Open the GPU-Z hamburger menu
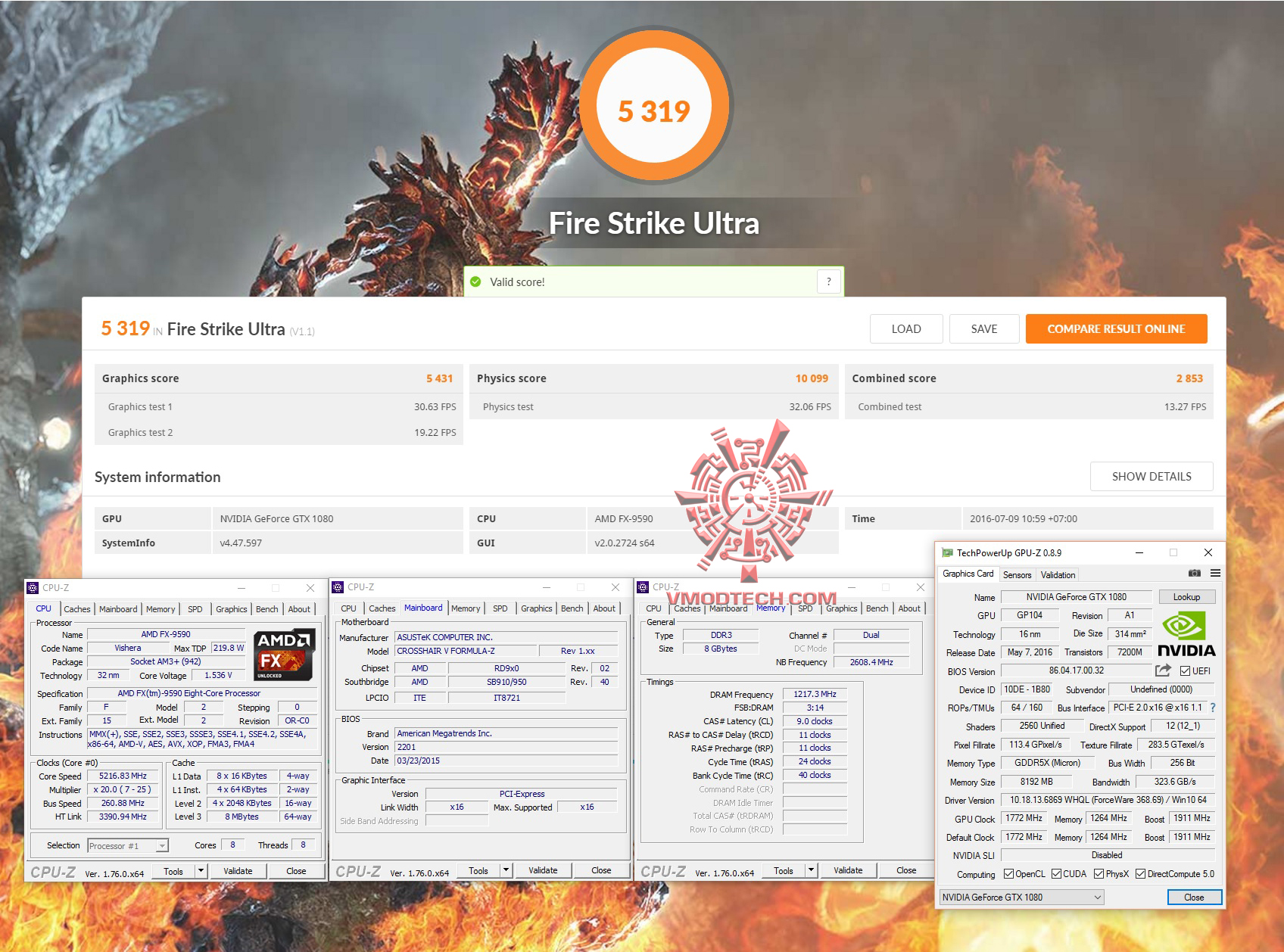The image size is (1284, 952). pyautogui.click(x=1215, y=574)
